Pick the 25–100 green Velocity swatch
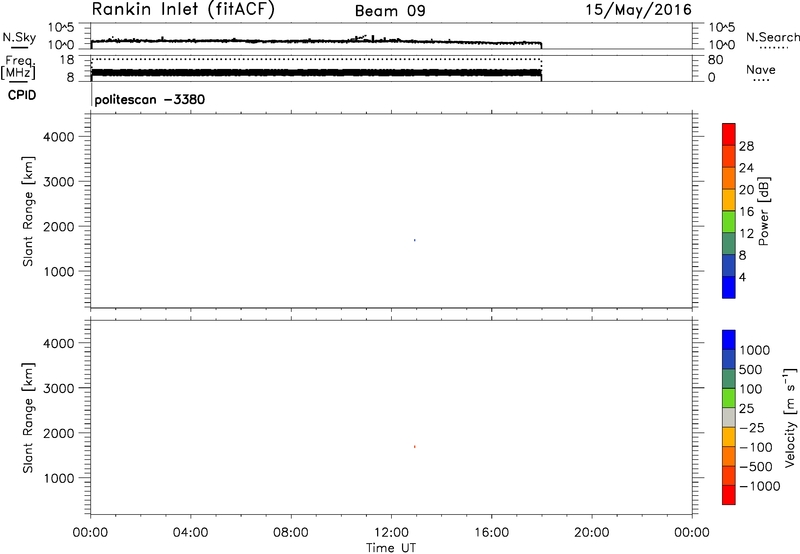800x554 pixels. click(729, 398)
